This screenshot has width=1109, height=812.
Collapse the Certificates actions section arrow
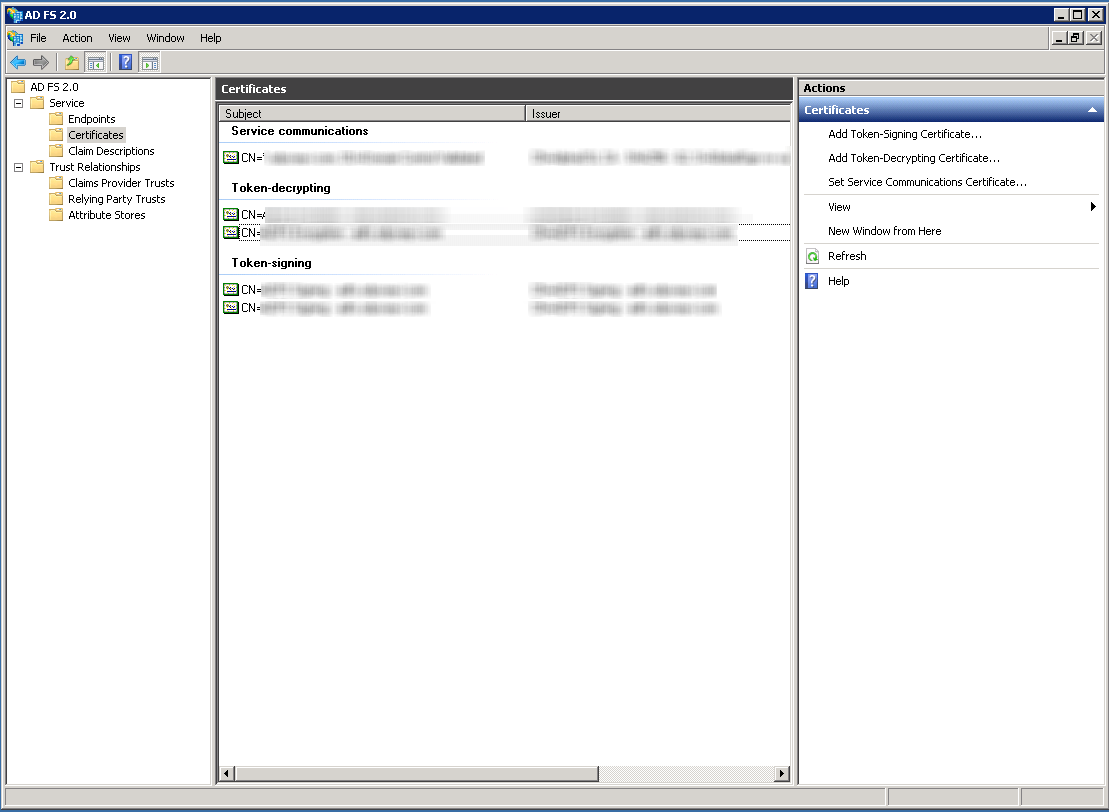[1092, 110]
